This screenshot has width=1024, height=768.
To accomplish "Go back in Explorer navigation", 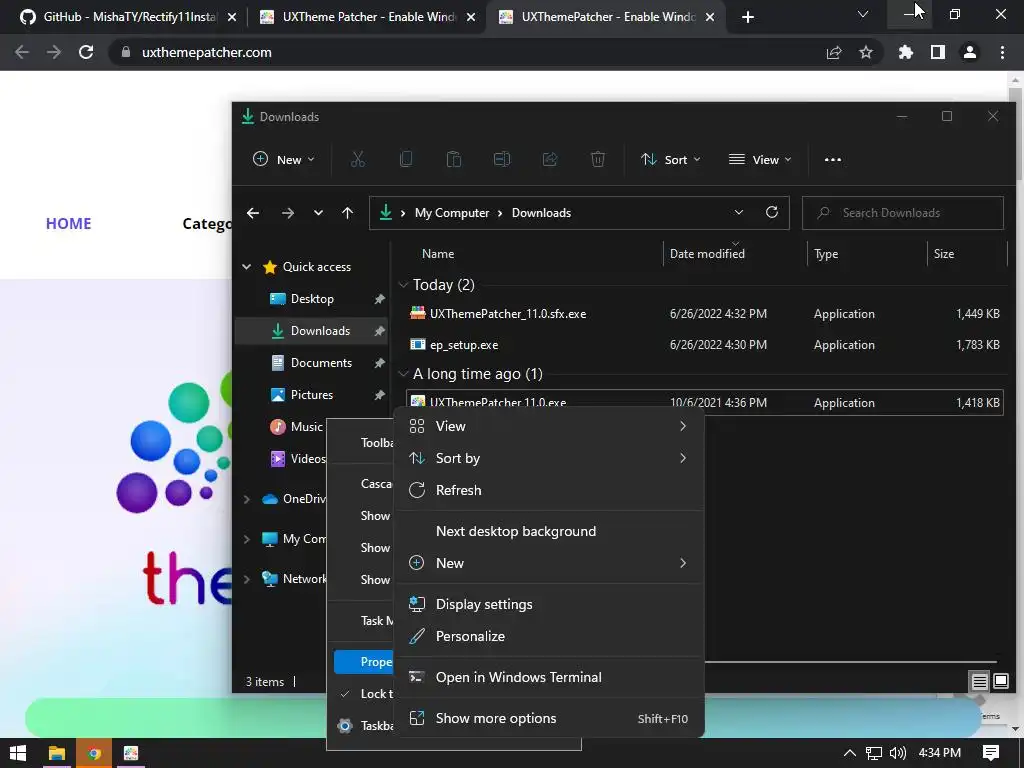I will [253, 213].
